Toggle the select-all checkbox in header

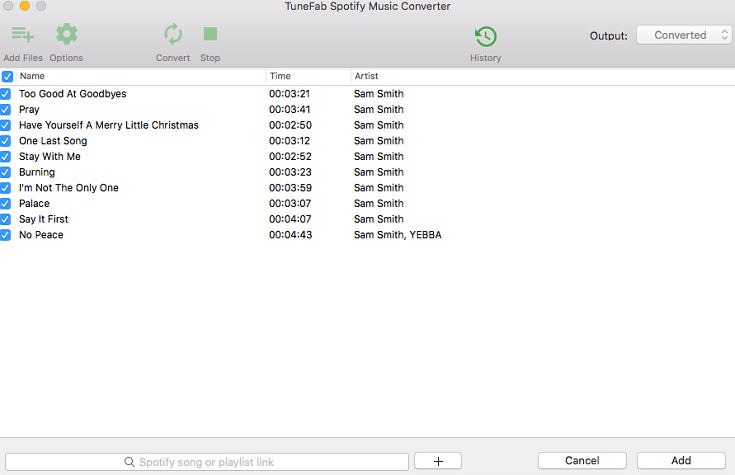[7, 76]
